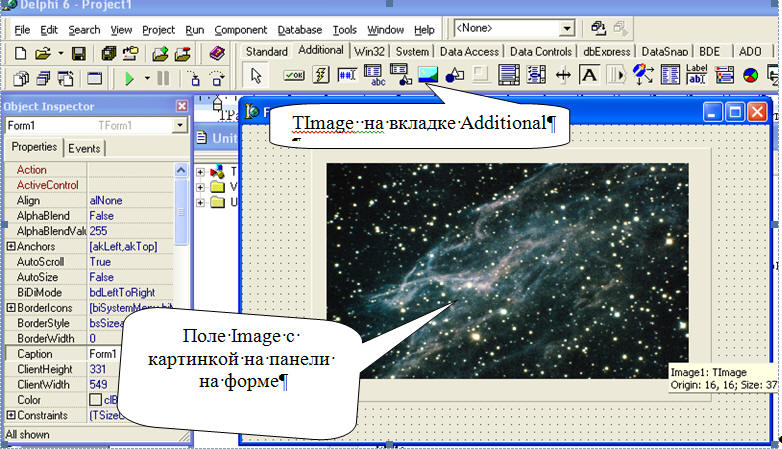This screenshot has height=449, width=782.
Task: Select the TImage component icon
Action: [428, 75]
